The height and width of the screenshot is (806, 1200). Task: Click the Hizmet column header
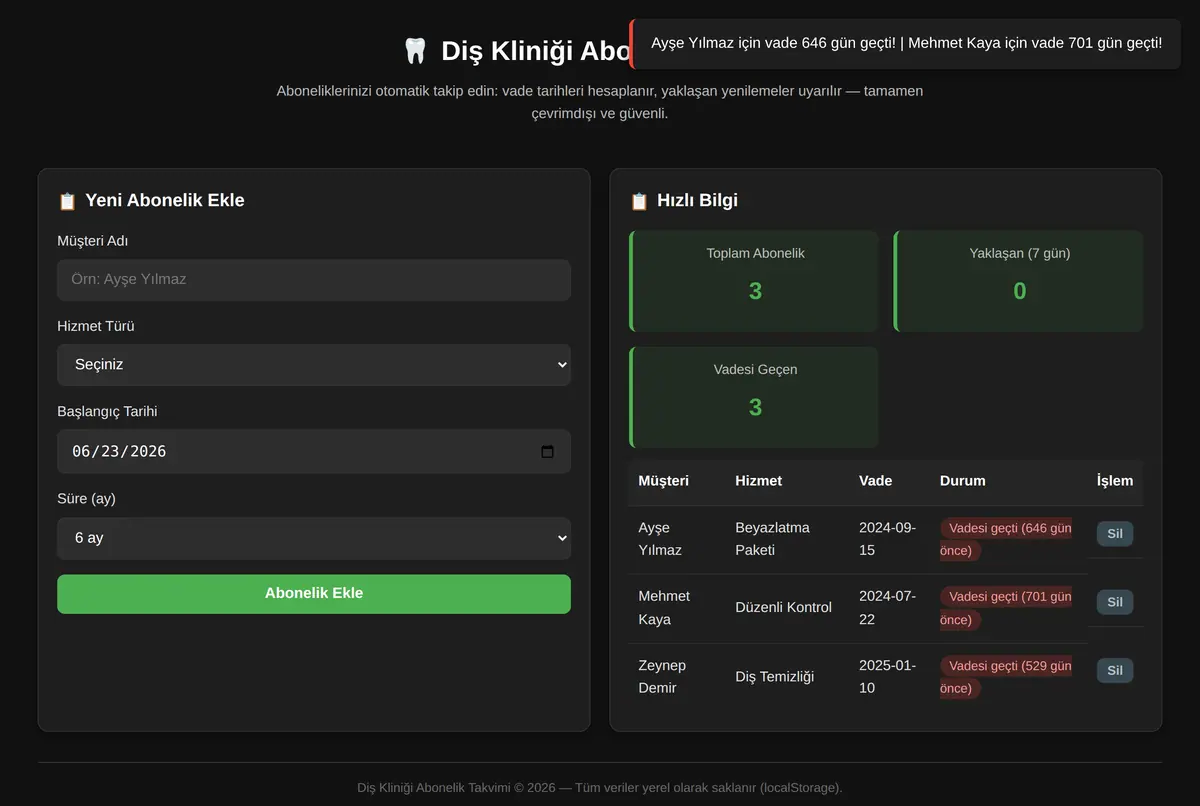759,481
